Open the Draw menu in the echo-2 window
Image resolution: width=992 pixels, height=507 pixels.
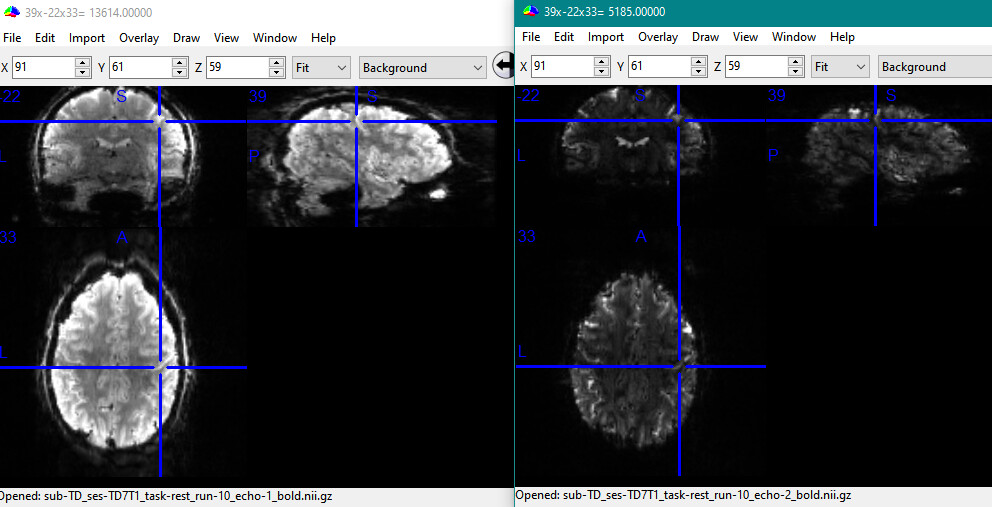click(705, 37)
